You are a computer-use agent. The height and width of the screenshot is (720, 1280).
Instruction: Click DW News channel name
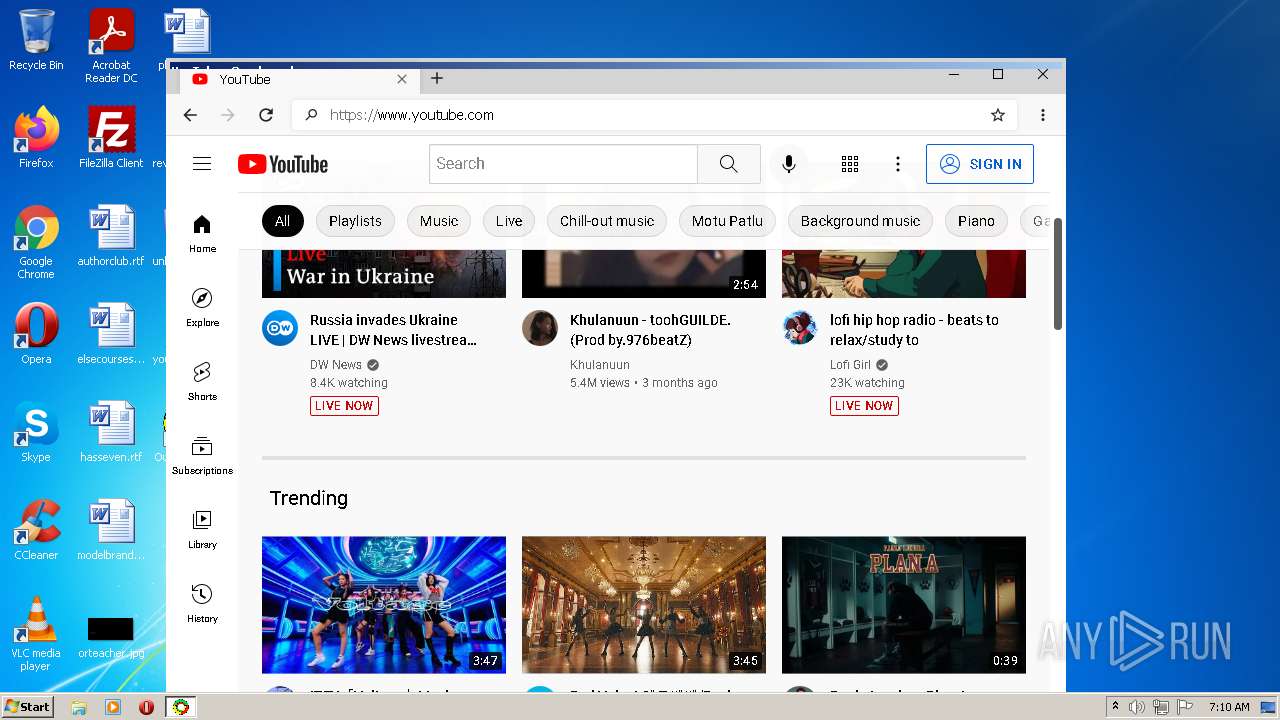pos(336,365)
